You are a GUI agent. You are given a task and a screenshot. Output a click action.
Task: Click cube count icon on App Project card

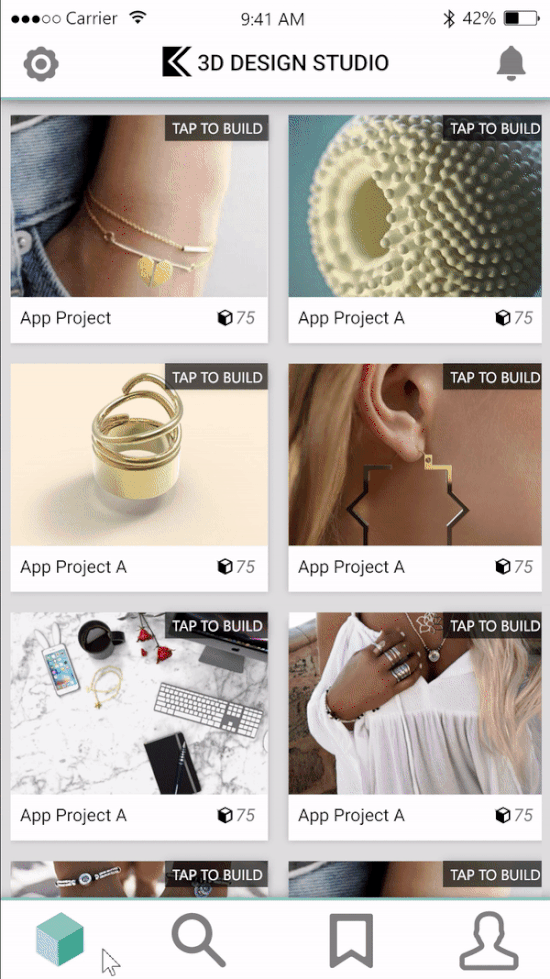point(224,318)
